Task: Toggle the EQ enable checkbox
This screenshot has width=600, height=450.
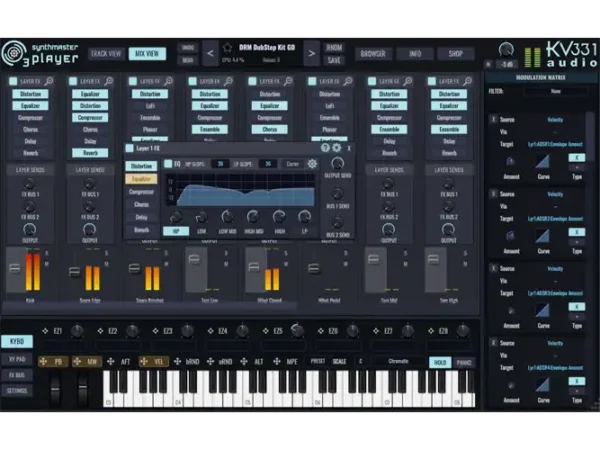Action: [168, 164]
